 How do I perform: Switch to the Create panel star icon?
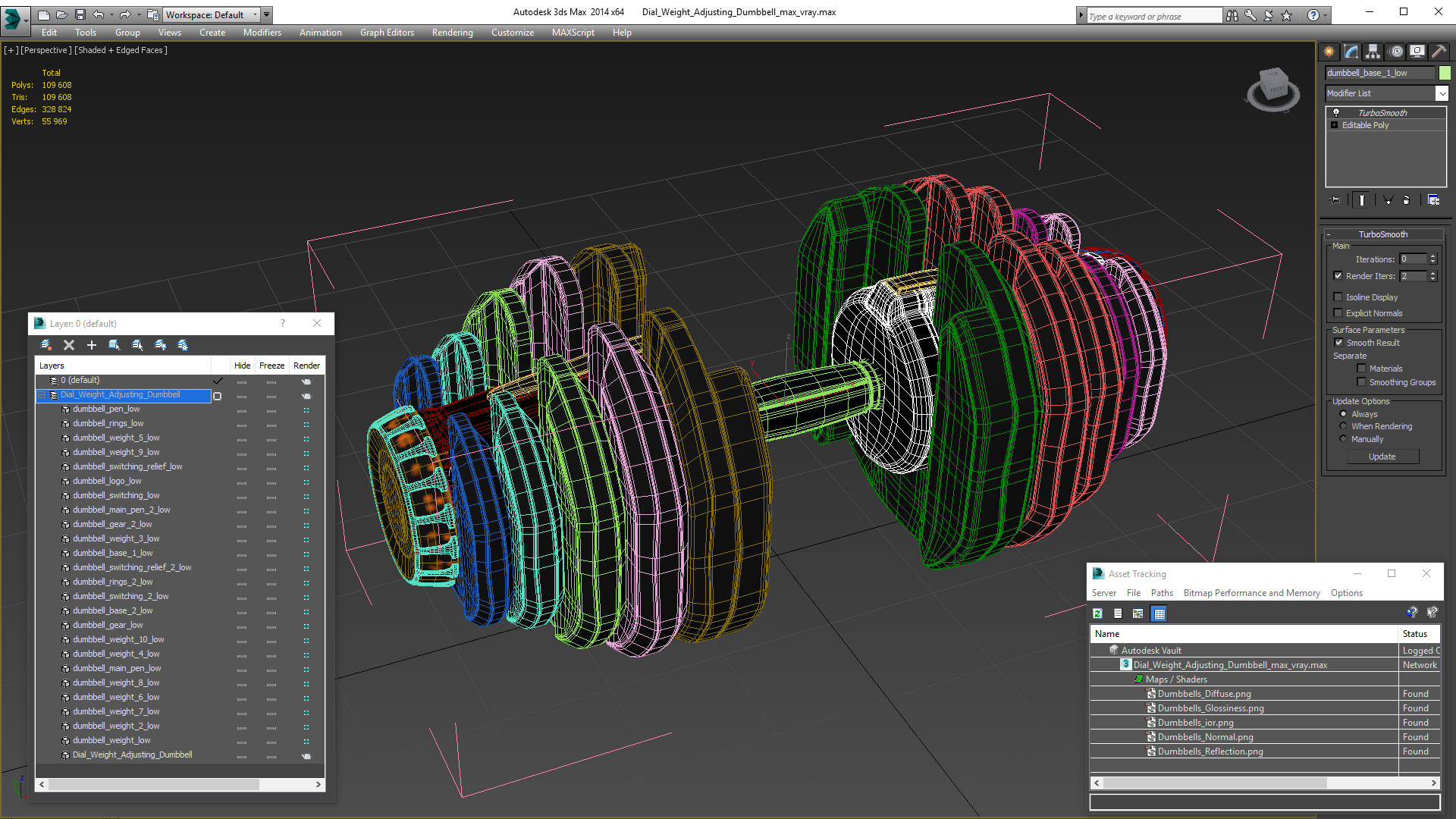coord(1329,52)
